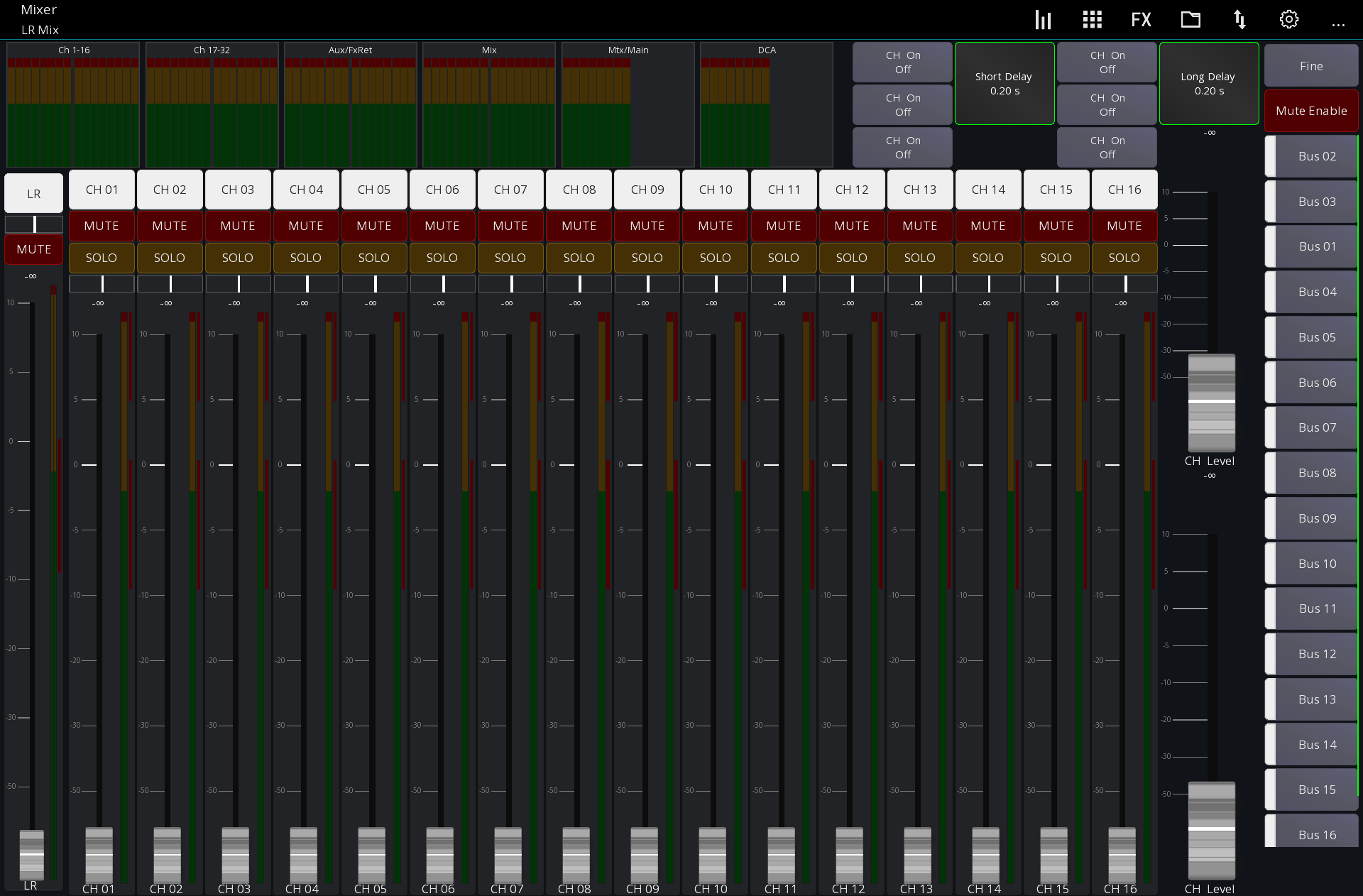The width and height of the screenshot is (1363, 896).
Task: Open the Mtx/Main meter bank
Action: 628,105
